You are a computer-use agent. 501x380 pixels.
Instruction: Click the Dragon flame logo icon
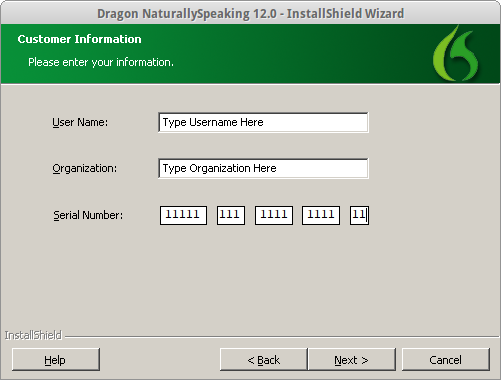click(x=457, y=54)
